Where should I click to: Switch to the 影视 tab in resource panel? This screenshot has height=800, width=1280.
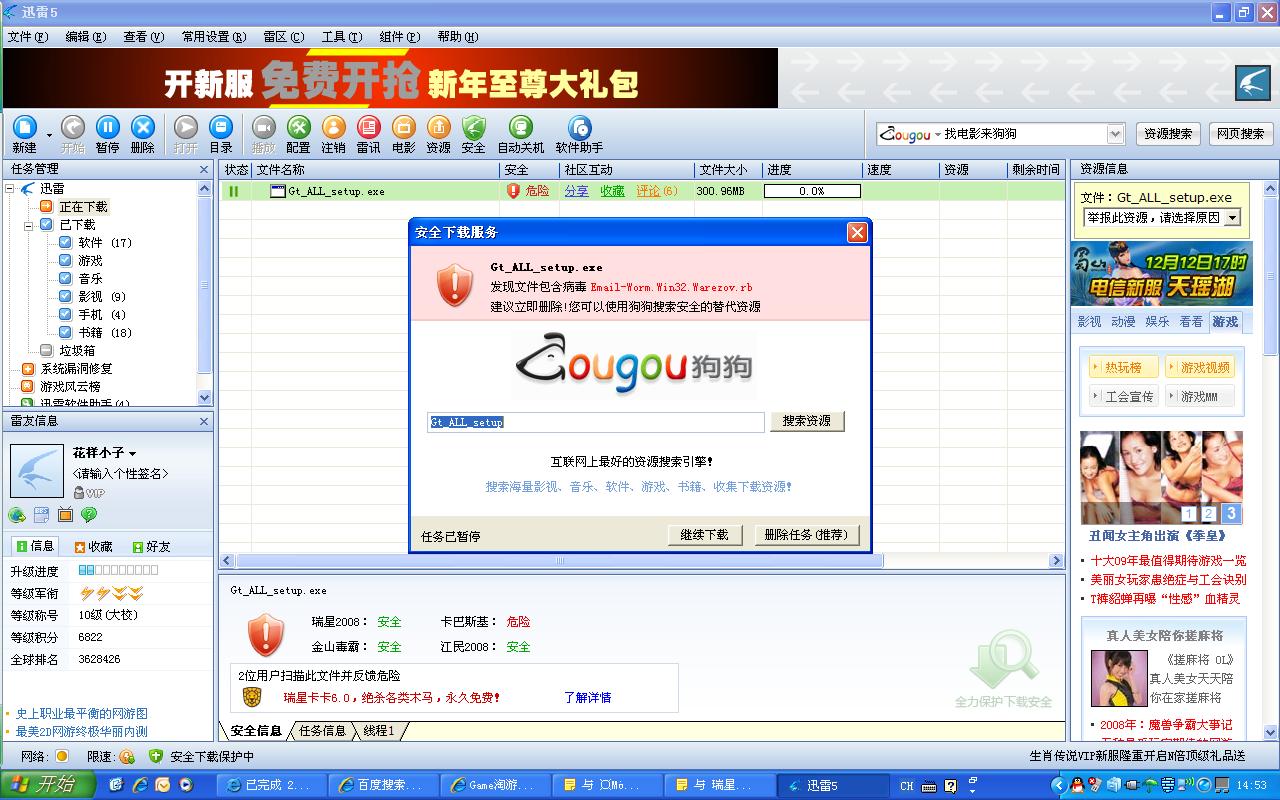[x=1089, y=322]
